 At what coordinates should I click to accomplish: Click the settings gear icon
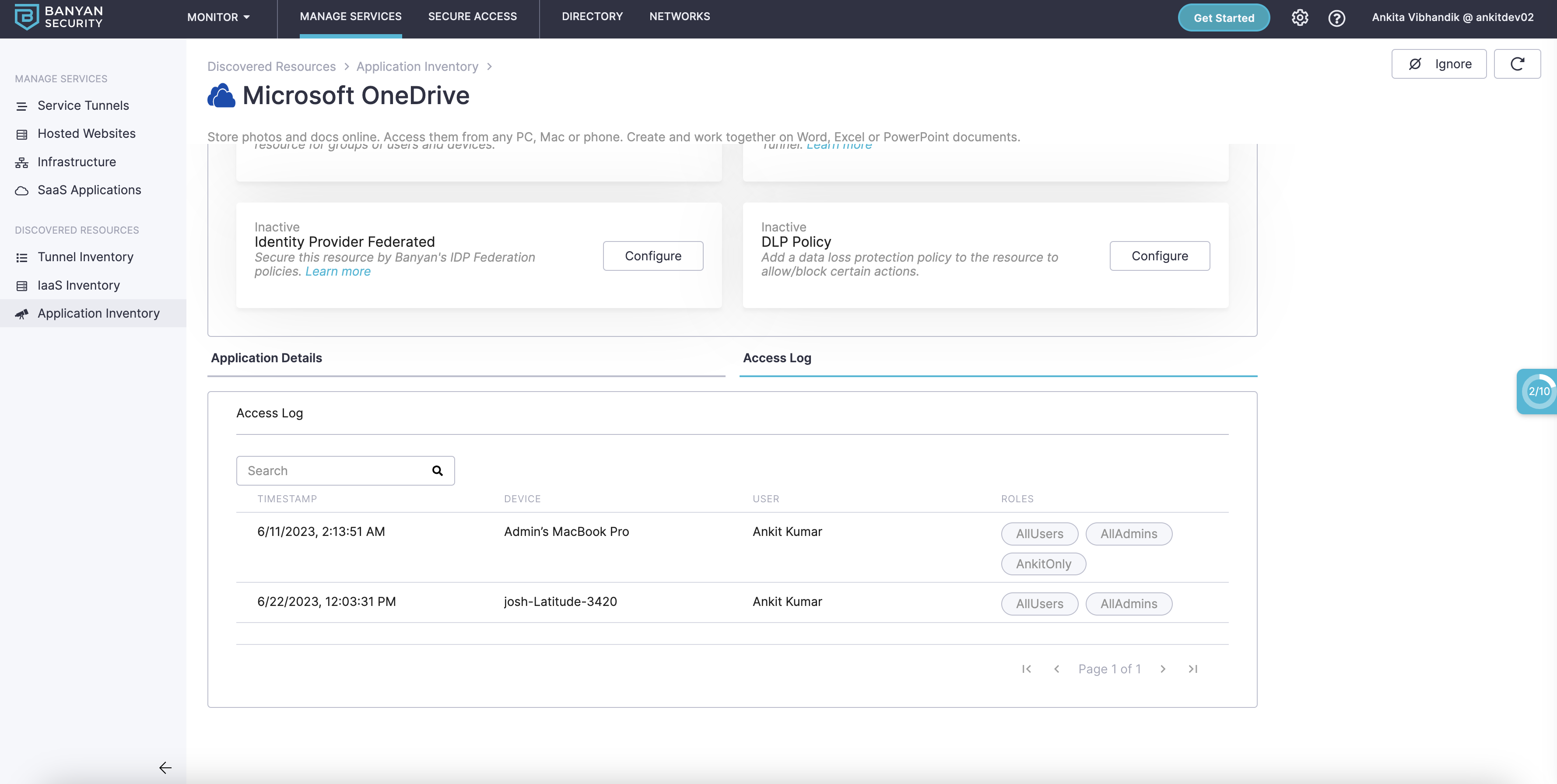[x=1300, y=17]
